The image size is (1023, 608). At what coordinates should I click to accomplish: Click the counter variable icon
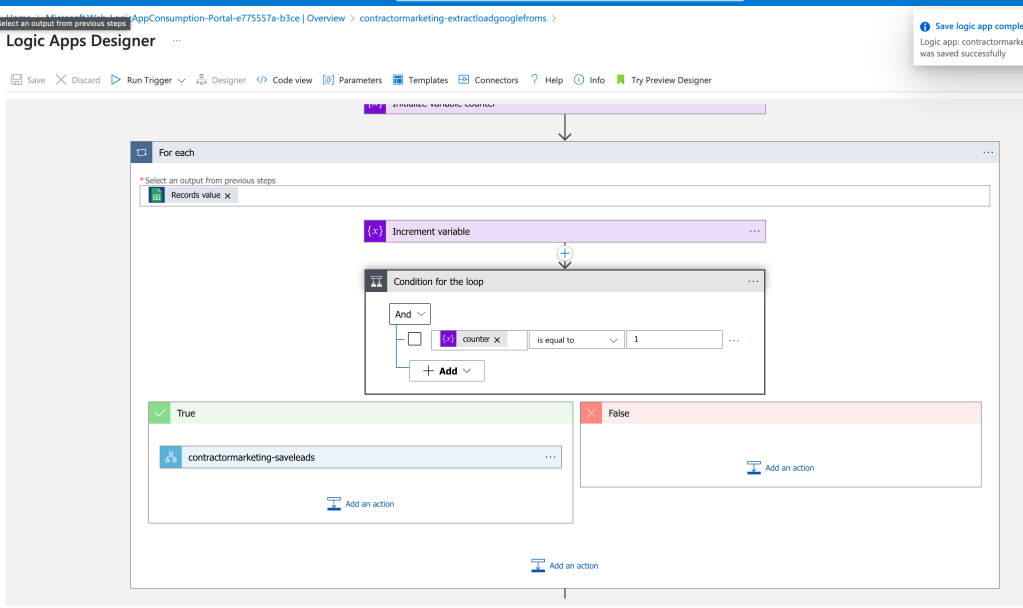click(448, 339)
